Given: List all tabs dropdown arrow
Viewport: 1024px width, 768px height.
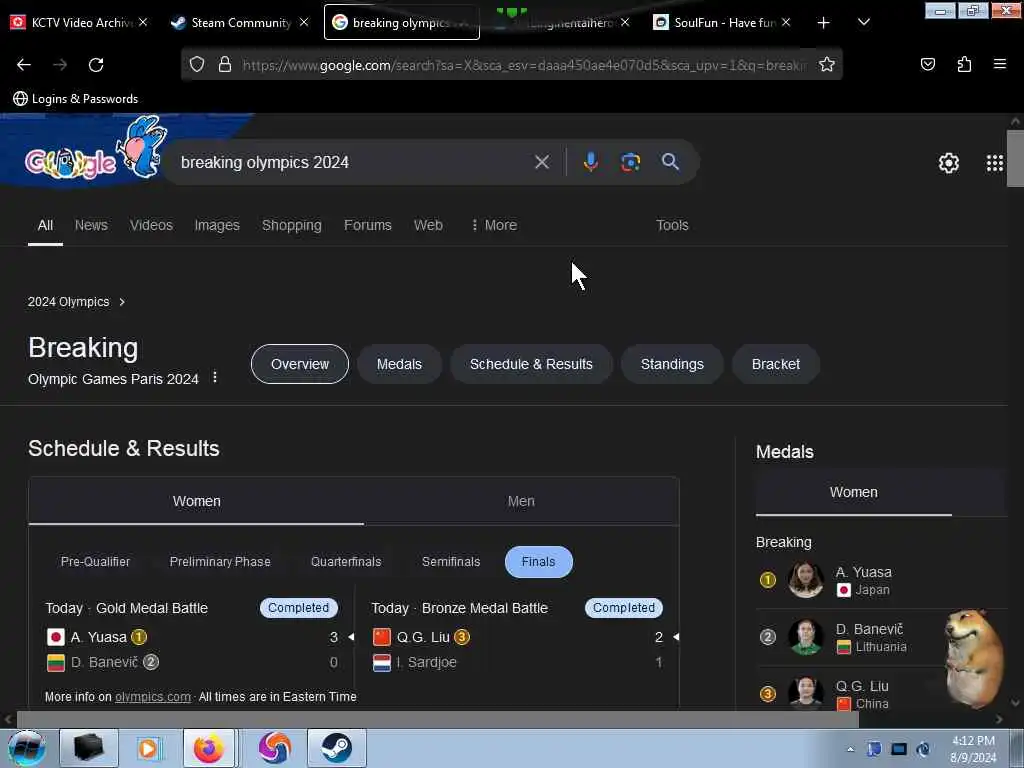Looking at the screenshot, I should click(863, 22).
